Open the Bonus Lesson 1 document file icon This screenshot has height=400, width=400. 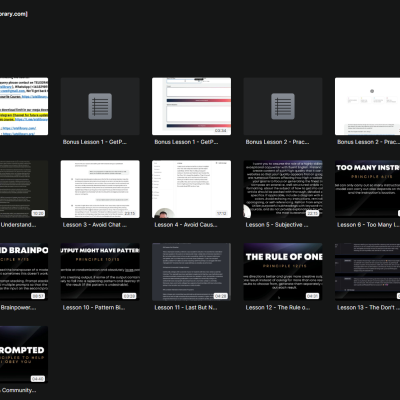(x=100, y=106)
